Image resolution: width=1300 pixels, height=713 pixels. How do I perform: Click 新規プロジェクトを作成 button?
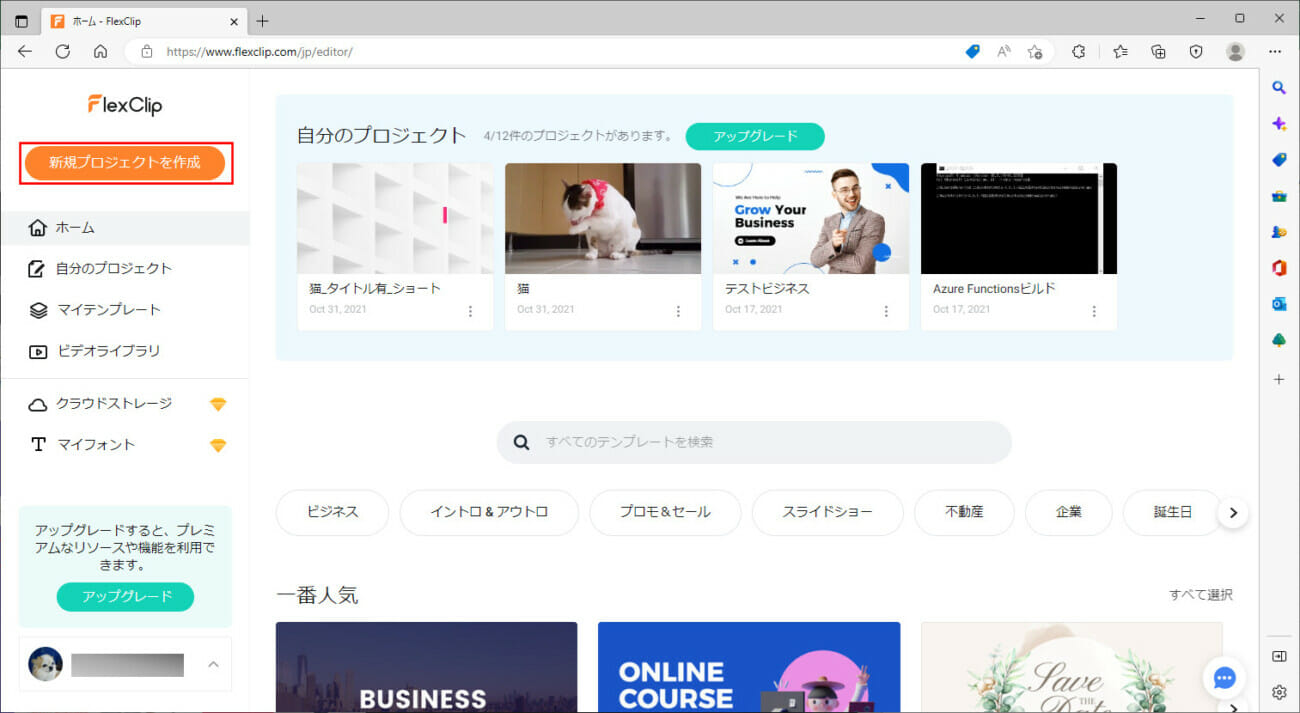(x=125, y=162)
